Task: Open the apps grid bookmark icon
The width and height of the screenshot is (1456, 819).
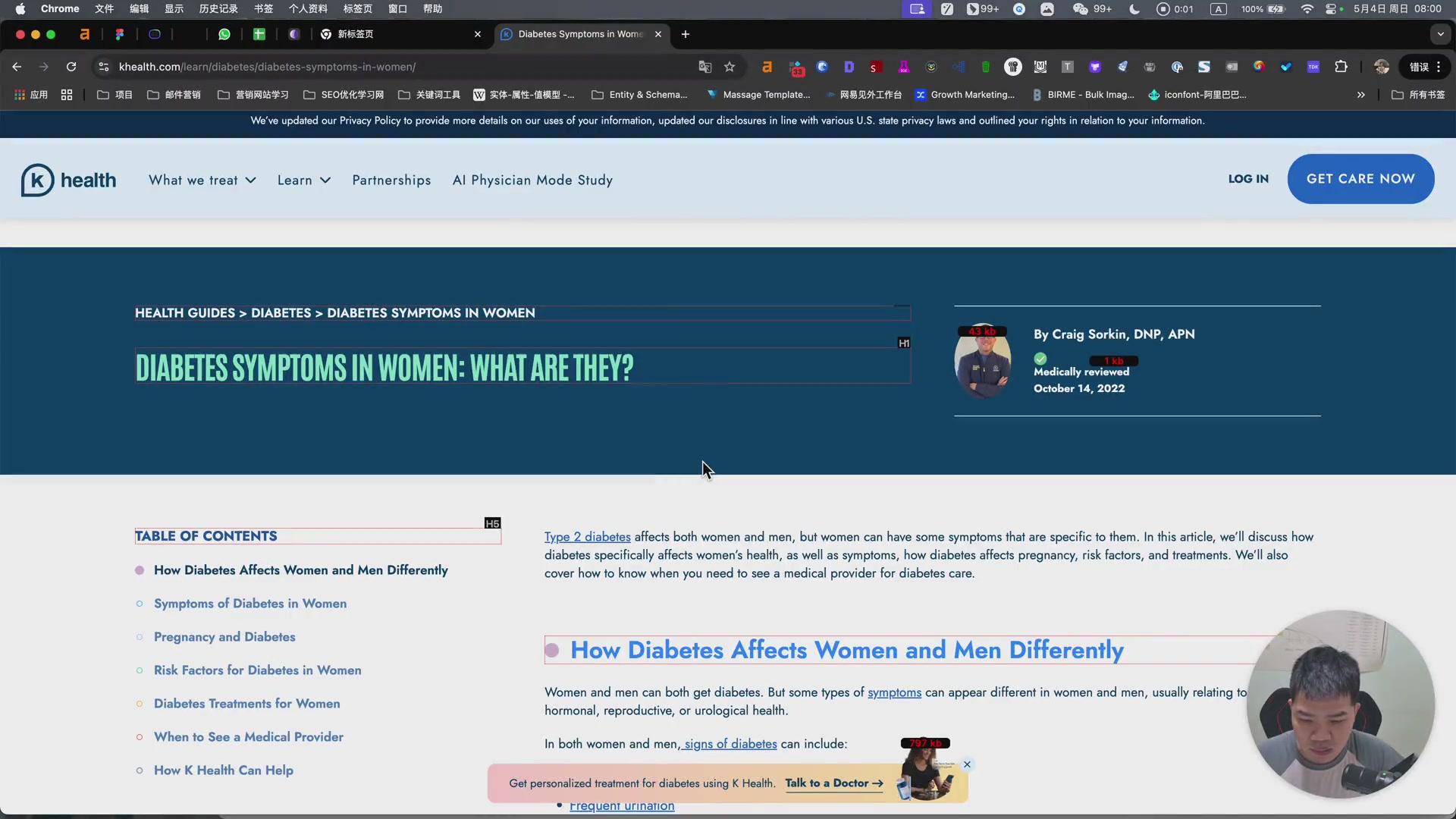Action: [x=67, y=95]
